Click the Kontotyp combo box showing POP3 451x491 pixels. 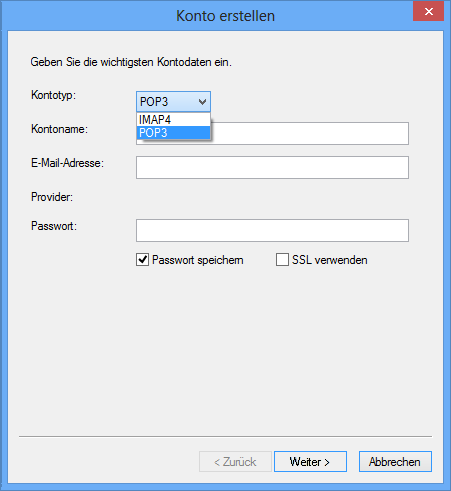pyautogui.click(x=173, y=102)
